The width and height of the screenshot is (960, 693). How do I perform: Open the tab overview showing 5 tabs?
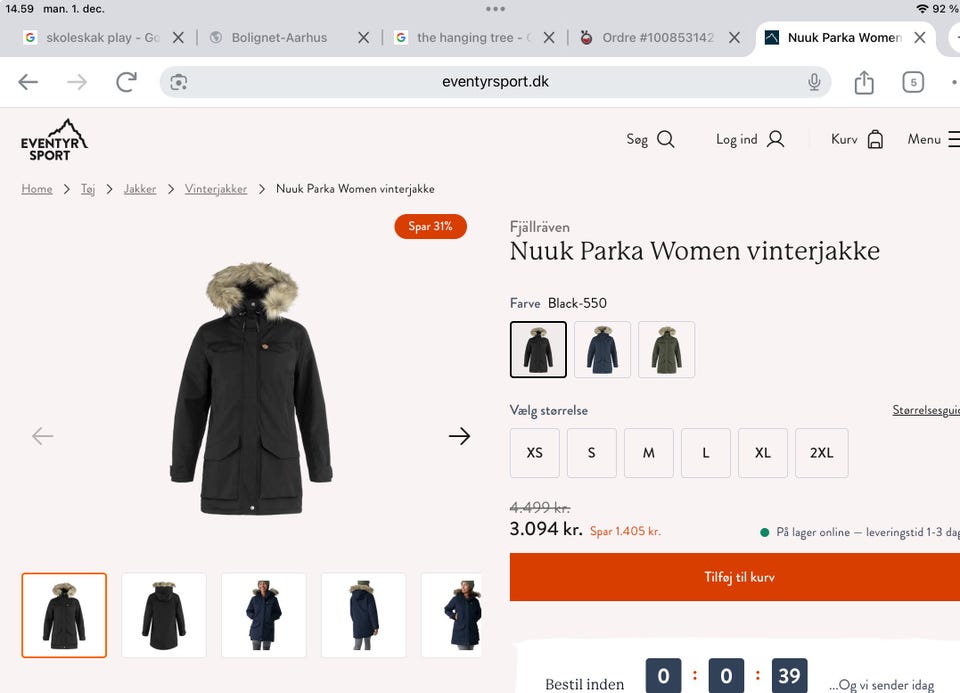pyautogui.click(x=913, y=82)
